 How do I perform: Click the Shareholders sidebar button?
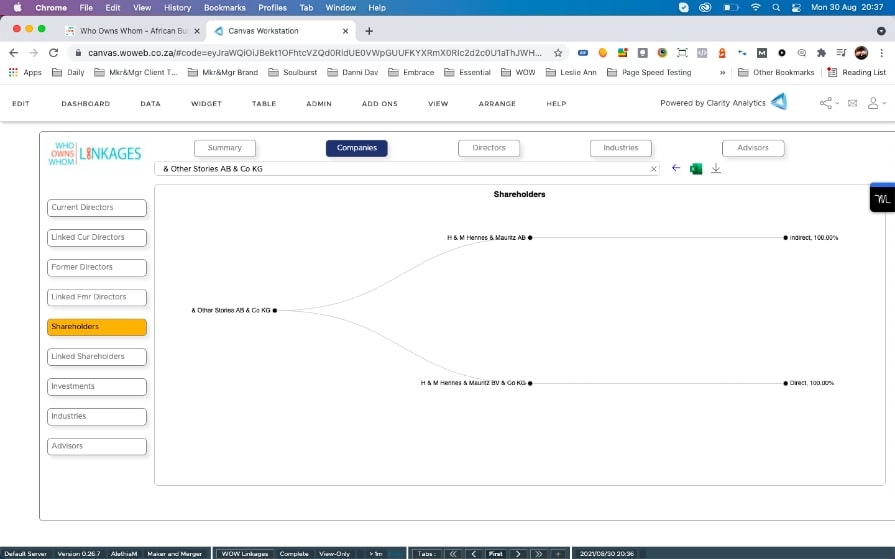pos(97,327)
